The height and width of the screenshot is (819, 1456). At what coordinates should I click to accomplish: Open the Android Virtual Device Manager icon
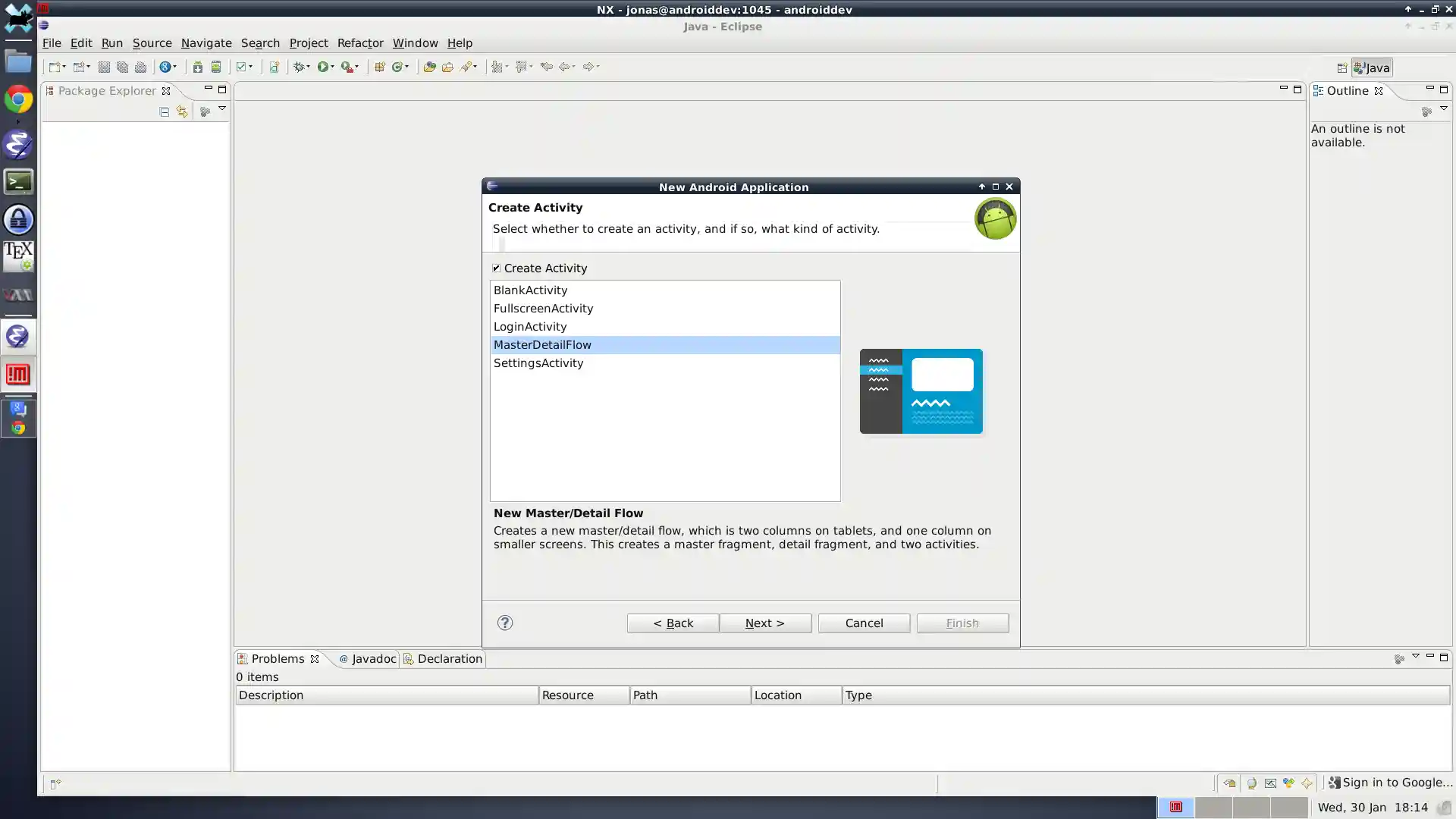215,67
